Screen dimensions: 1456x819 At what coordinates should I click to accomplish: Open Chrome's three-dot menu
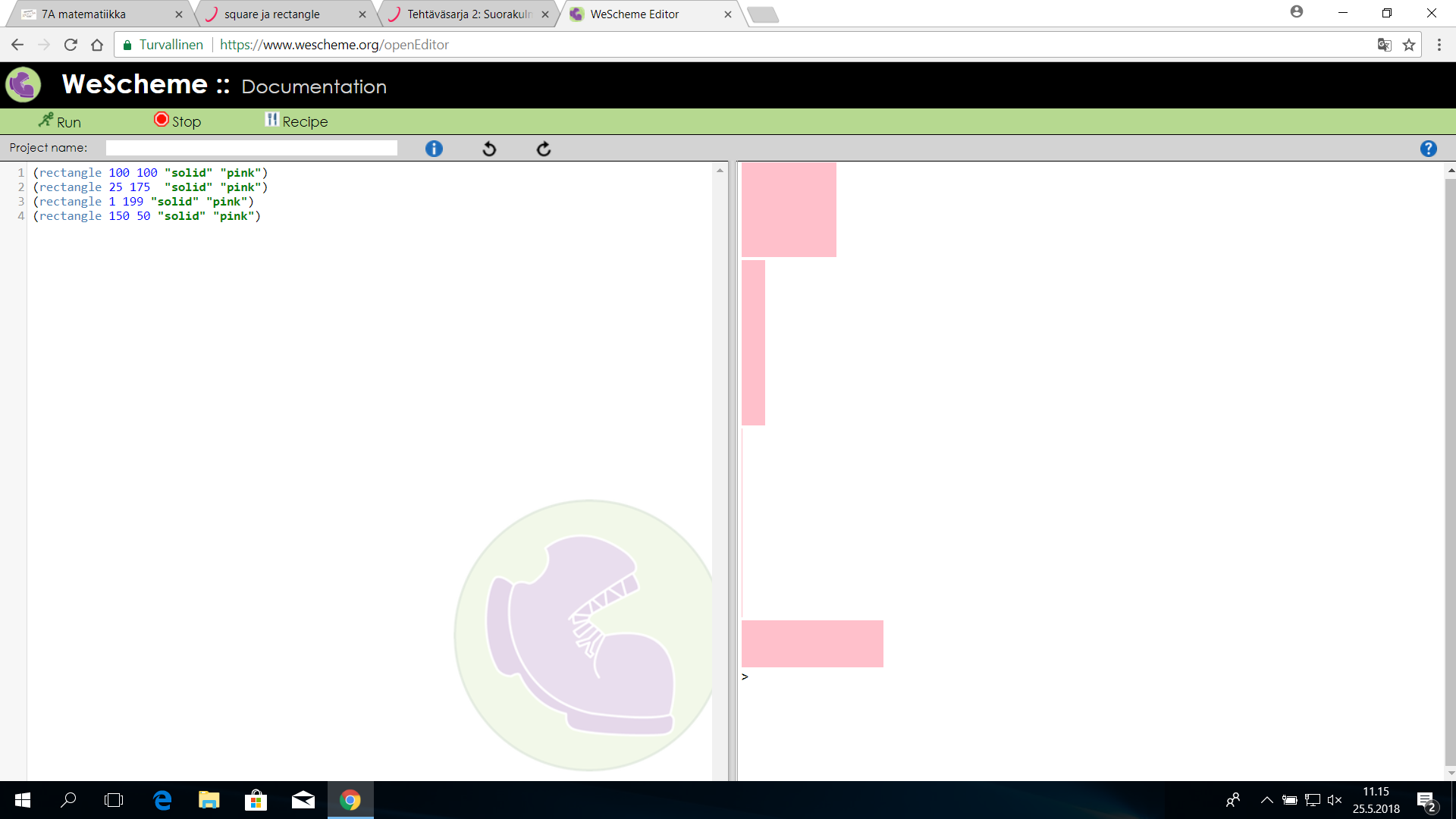(x=1439, y=45)
